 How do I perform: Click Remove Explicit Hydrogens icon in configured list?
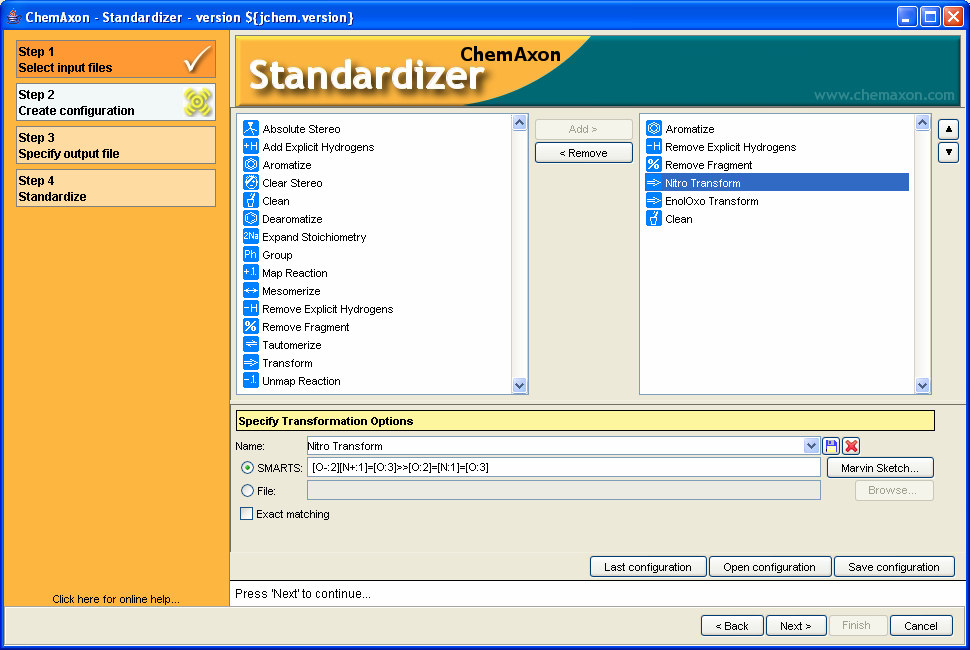(x=654, y=146)
